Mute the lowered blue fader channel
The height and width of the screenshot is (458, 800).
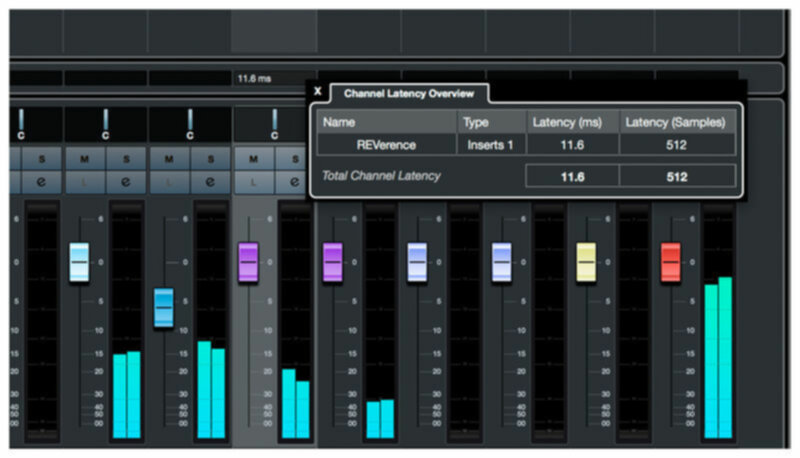point(169,159)
